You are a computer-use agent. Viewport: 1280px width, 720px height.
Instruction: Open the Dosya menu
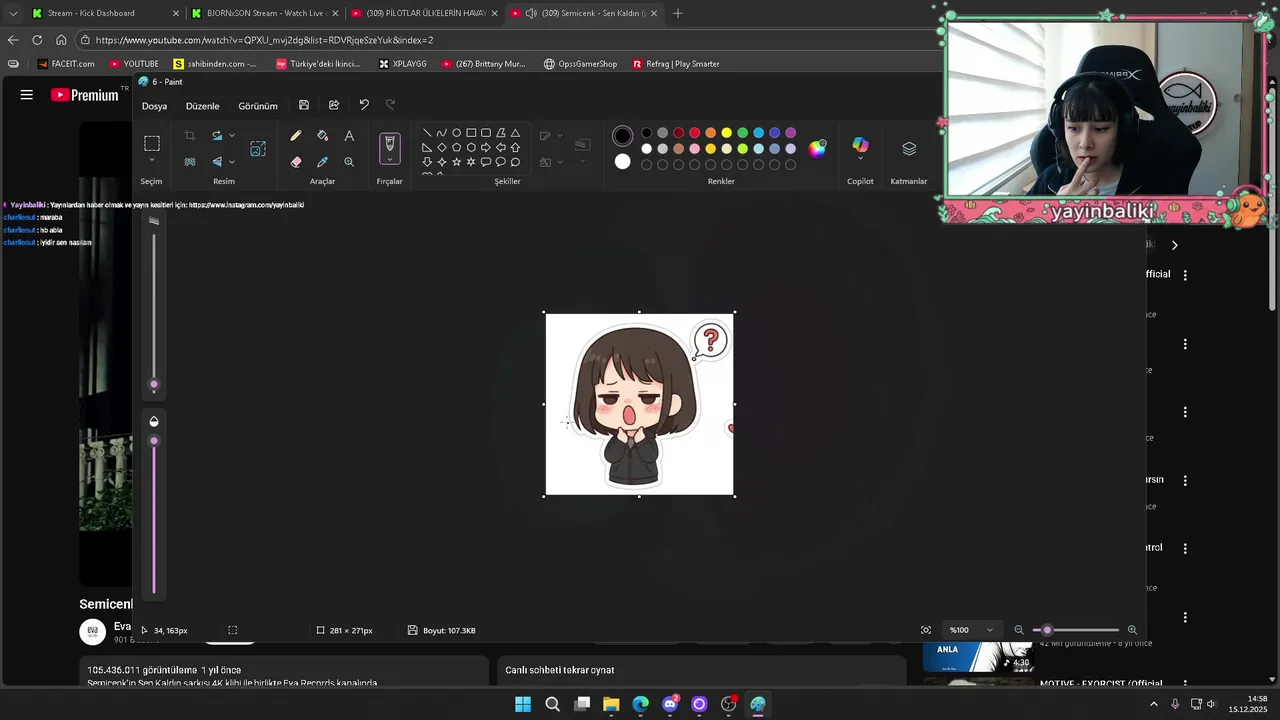click(154, 106)
